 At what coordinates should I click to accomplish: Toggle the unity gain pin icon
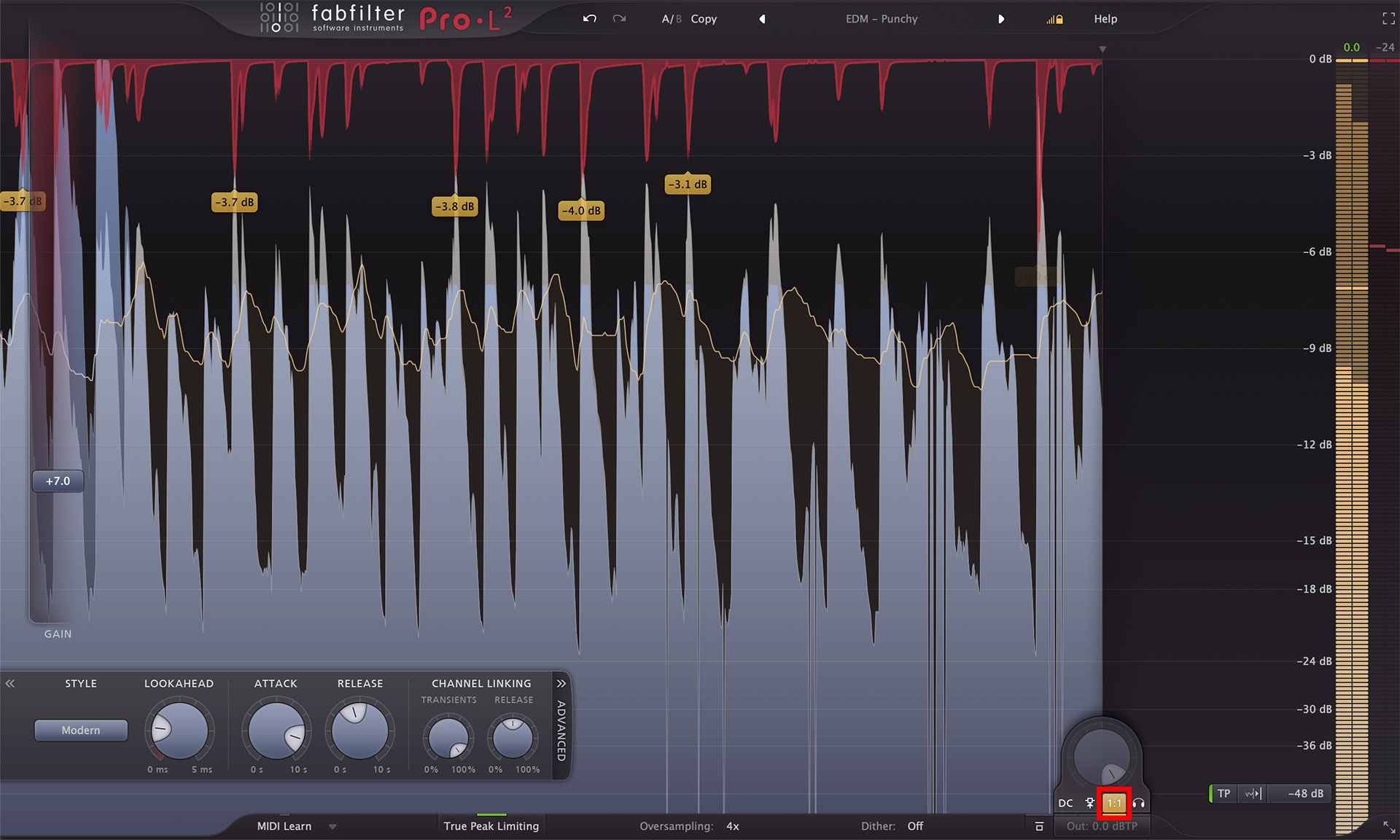(x=1090, y=803)
